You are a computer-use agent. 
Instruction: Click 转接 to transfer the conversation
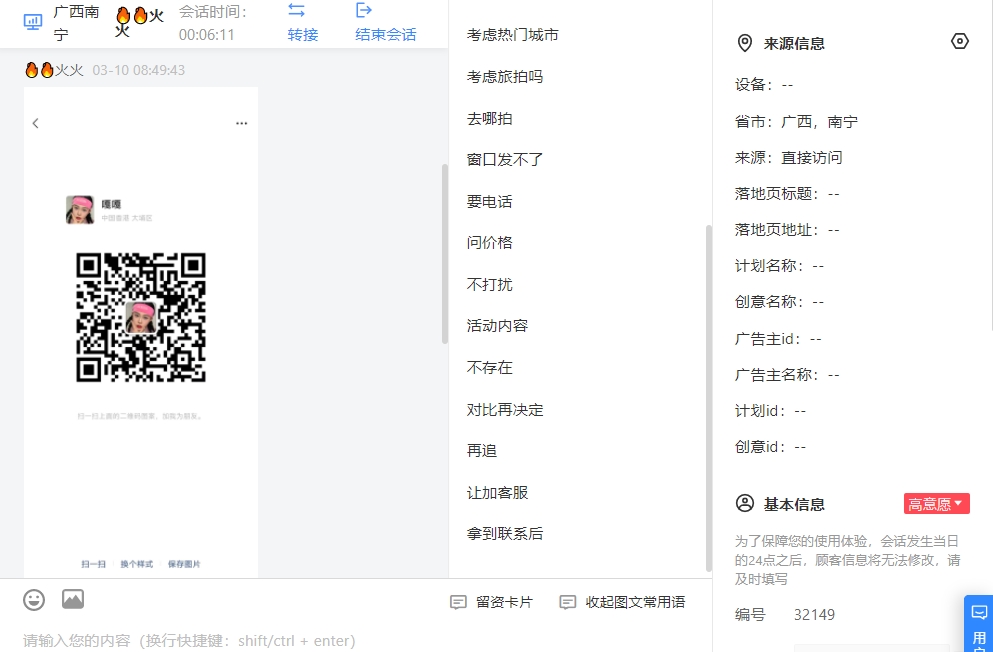303,34
